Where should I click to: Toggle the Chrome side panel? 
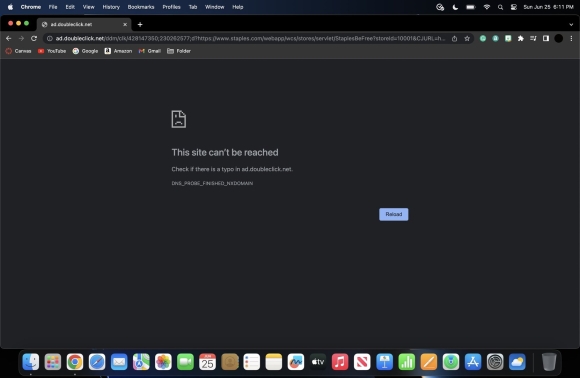[x=546, y=38]
